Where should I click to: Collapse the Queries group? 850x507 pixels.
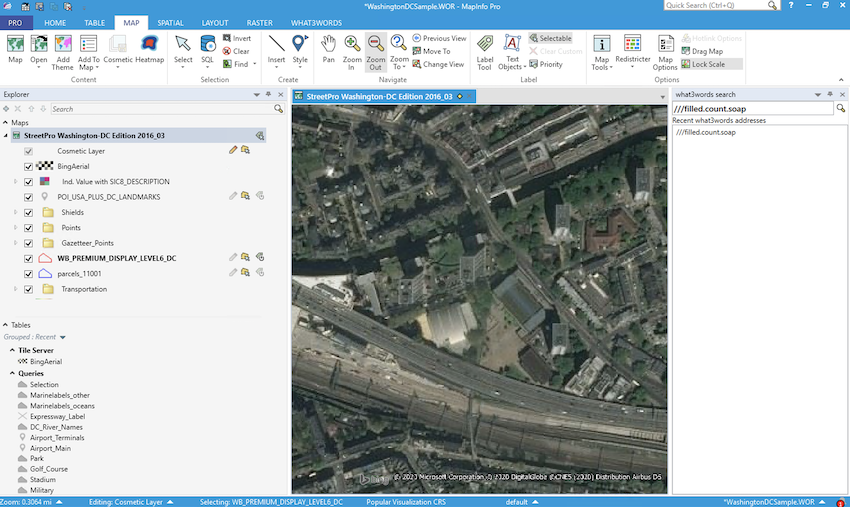point(12,373)
